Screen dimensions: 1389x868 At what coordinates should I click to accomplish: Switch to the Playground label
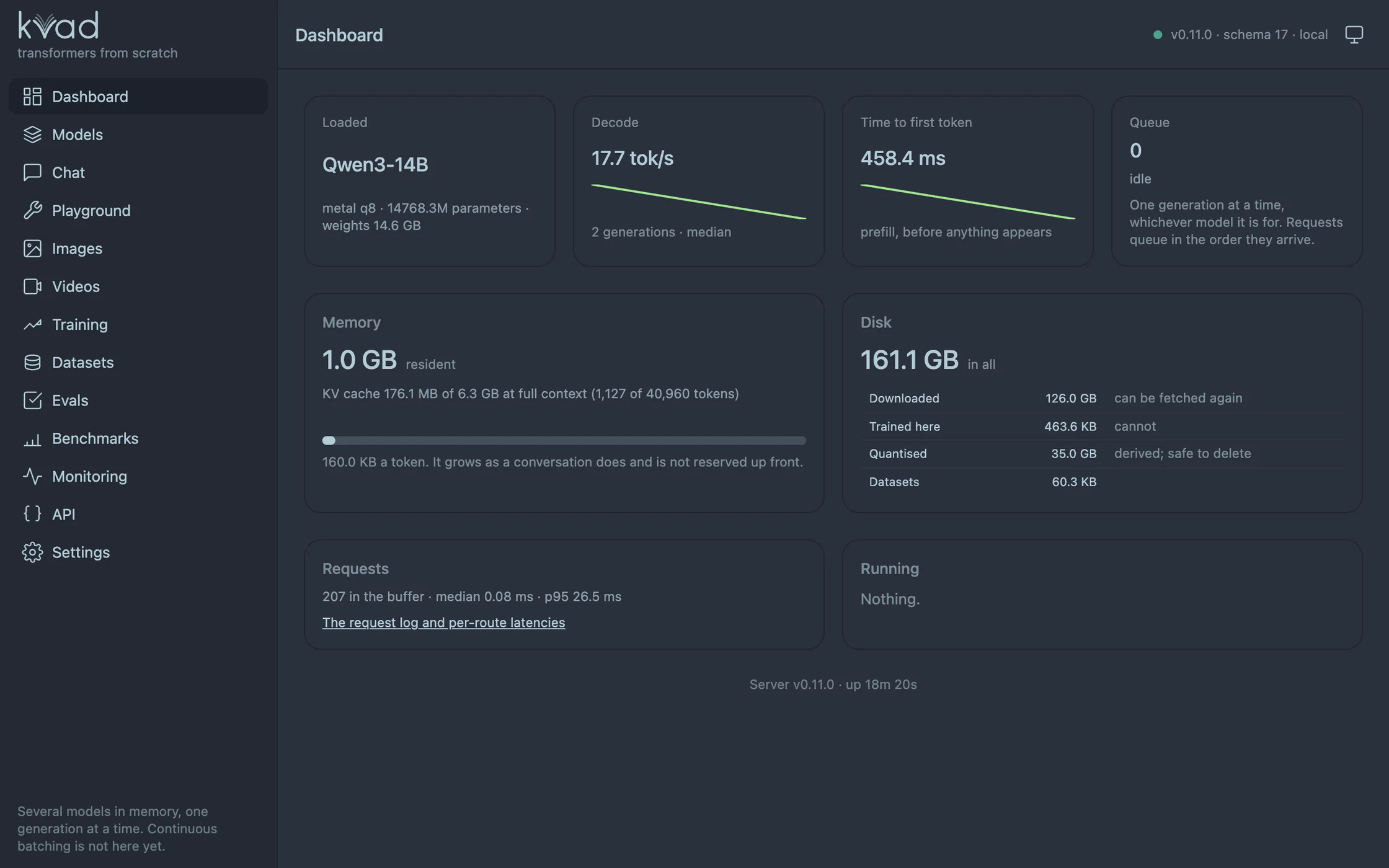[91, 210]
